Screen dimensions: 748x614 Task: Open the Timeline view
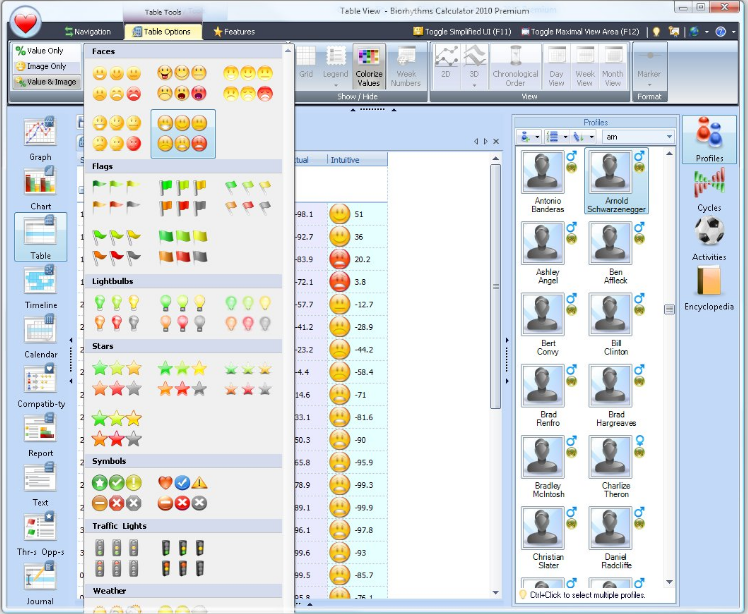tap(40, 286)
